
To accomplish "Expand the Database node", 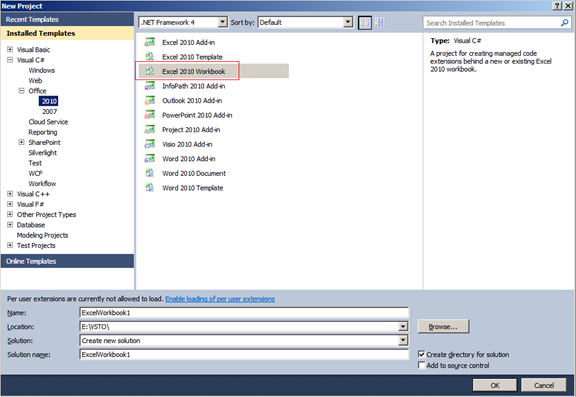I will (10, 224).
